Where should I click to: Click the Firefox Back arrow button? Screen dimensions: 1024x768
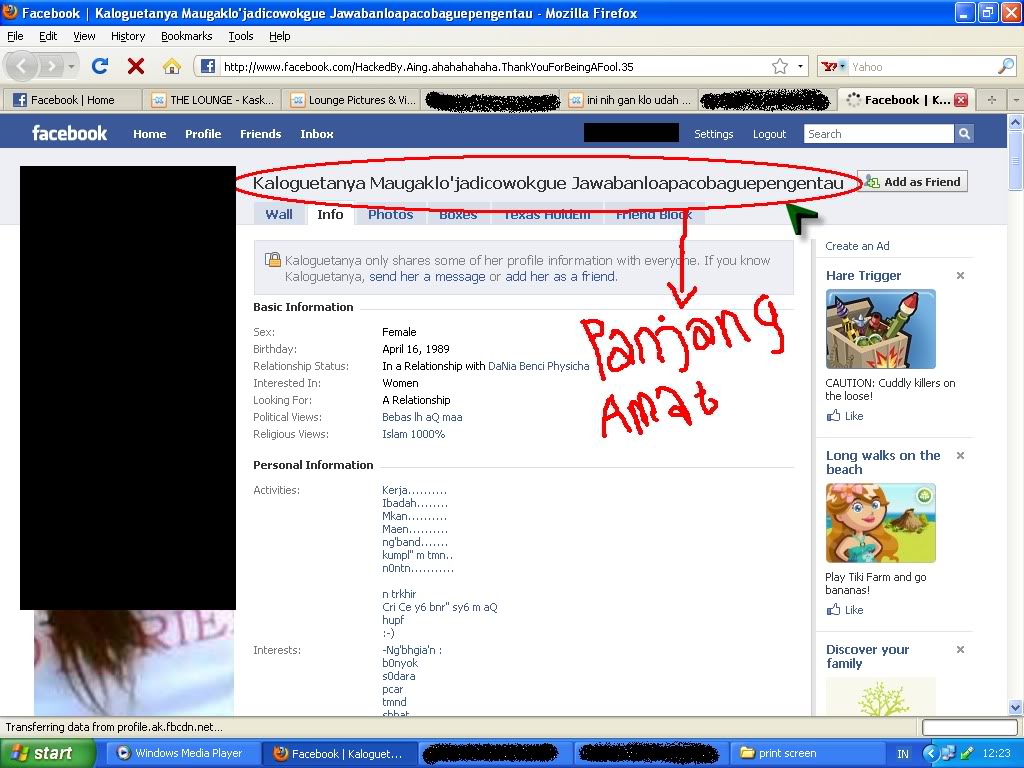point(22,66)
